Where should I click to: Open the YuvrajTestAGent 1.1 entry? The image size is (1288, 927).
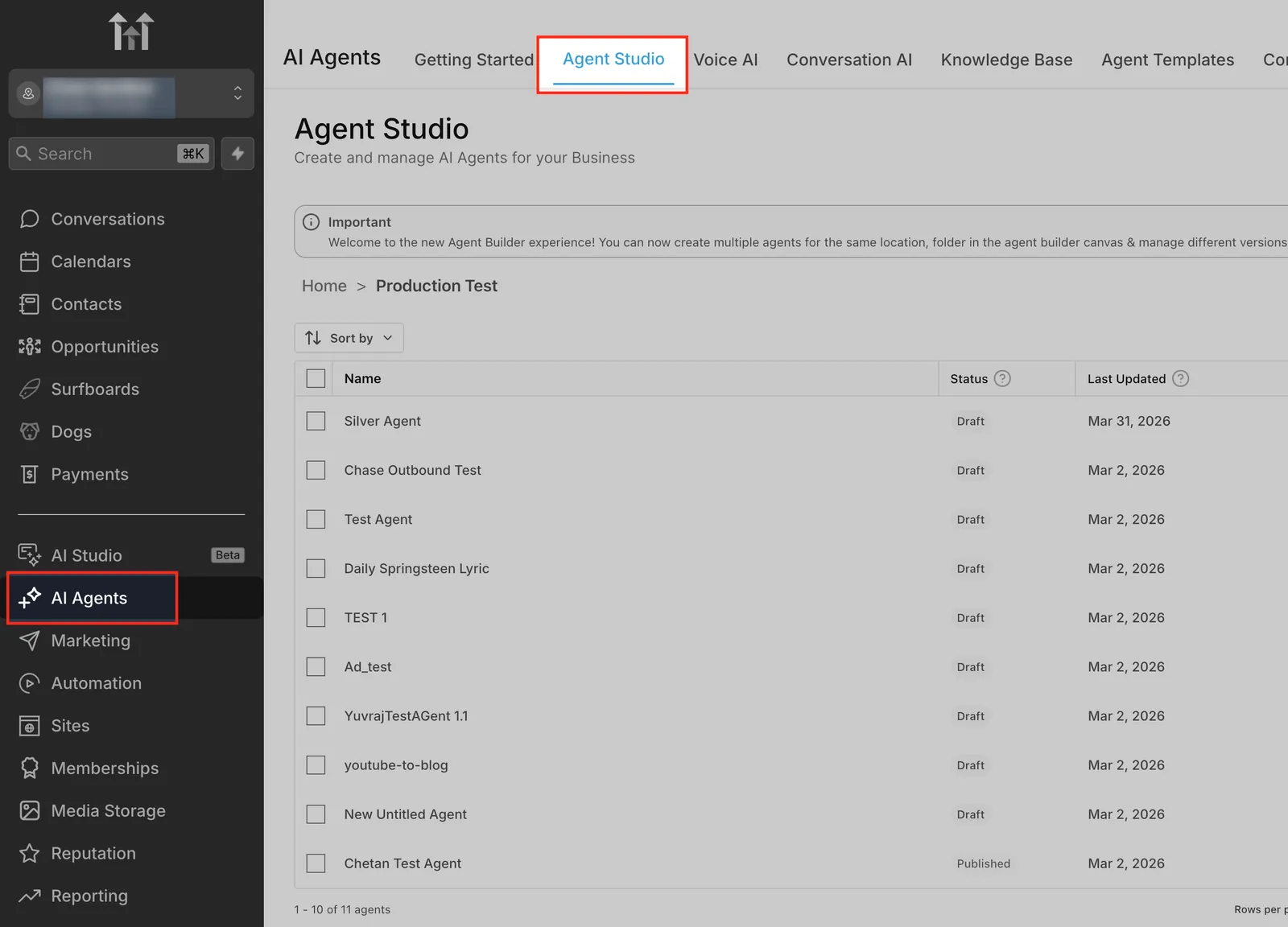(406, 716)
